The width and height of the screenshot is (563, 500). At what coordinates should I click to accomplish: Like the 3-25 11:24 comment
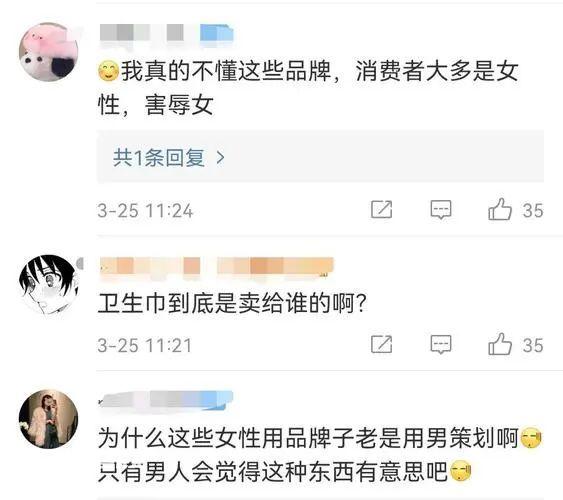pos(500,209)
